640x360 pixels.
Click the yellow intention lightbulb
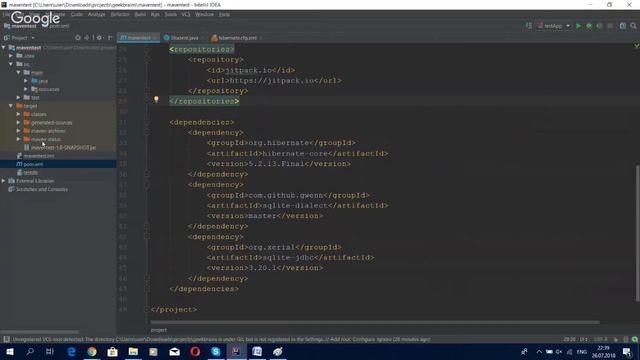coord(156,99)
